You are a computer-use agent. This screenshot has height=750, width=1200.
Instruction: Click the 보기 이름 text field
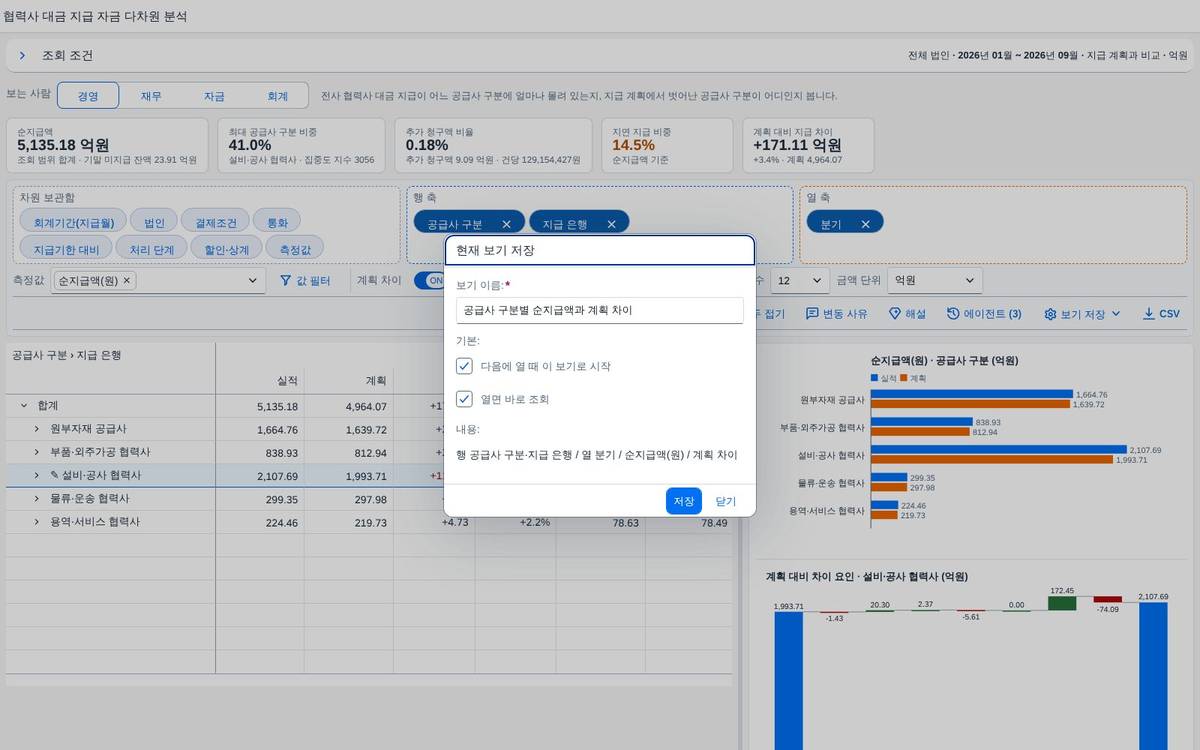(x=599, y=310)
